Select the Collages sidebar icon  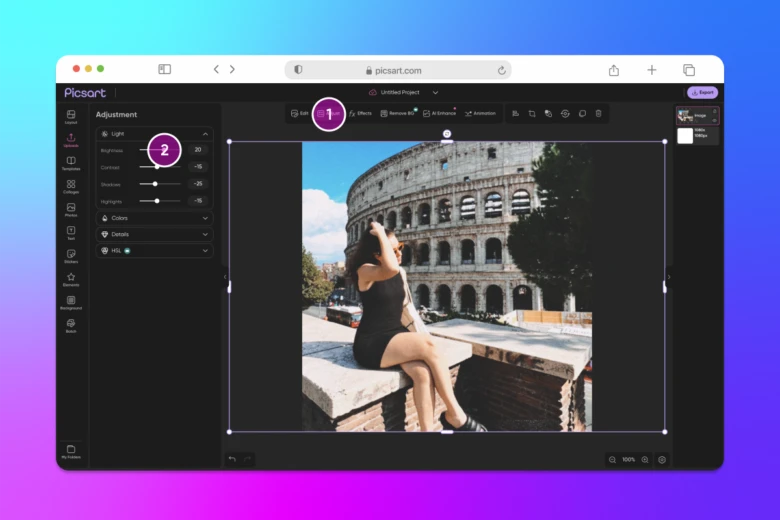click(x=71, y=186)
